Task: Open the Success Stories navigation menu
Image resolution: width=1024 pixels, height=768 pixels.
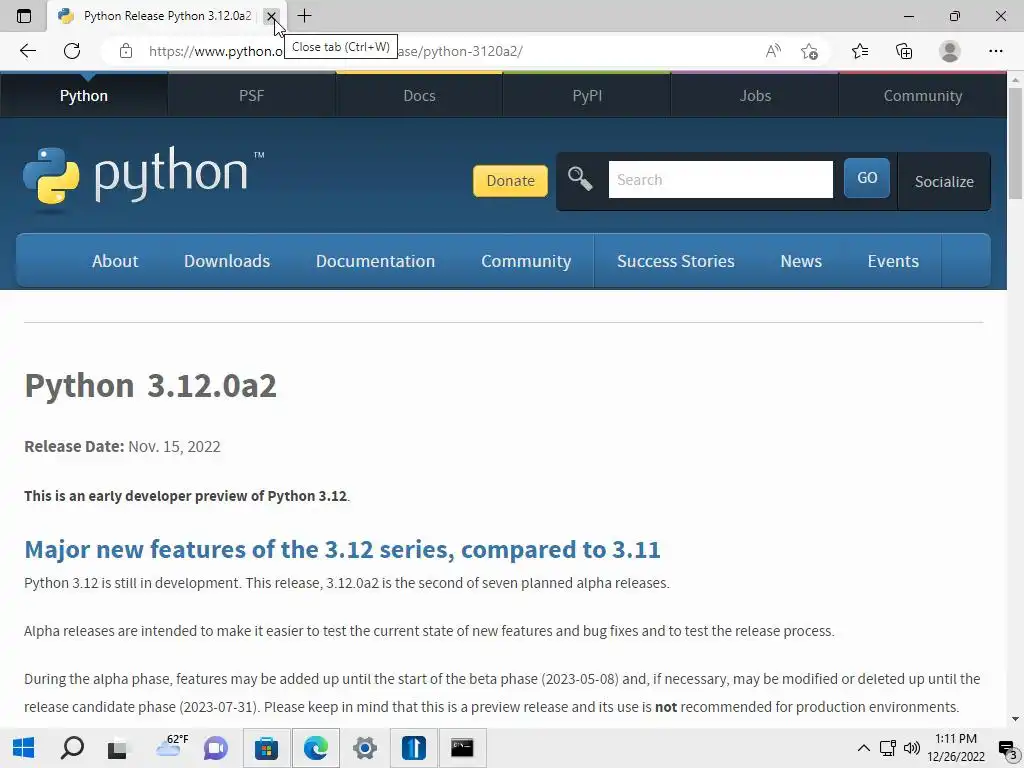Action: point(675,261)
